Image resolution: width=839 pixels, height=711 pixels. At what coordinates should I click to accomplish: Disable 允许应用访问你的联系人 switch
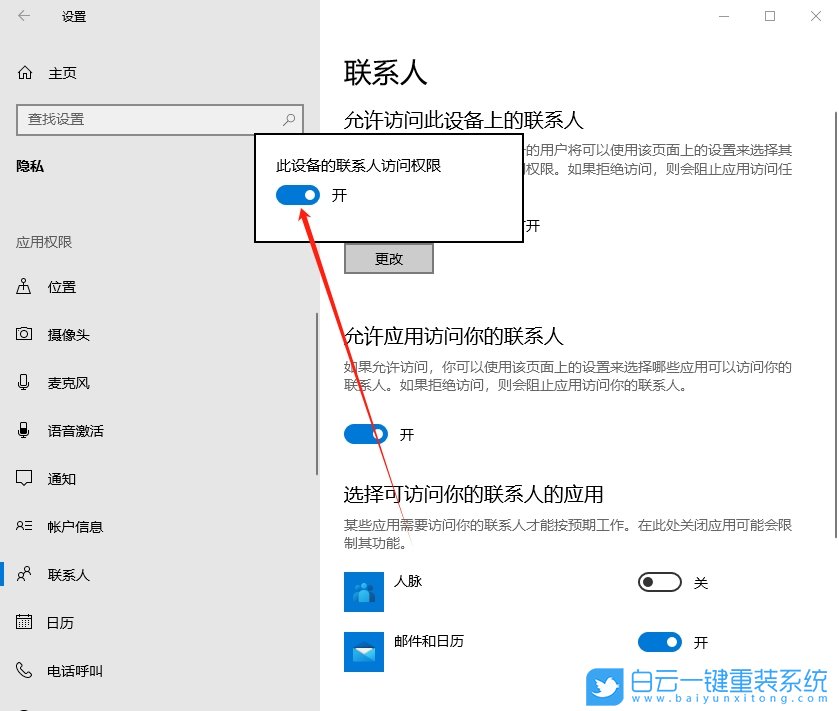point(366,433)
